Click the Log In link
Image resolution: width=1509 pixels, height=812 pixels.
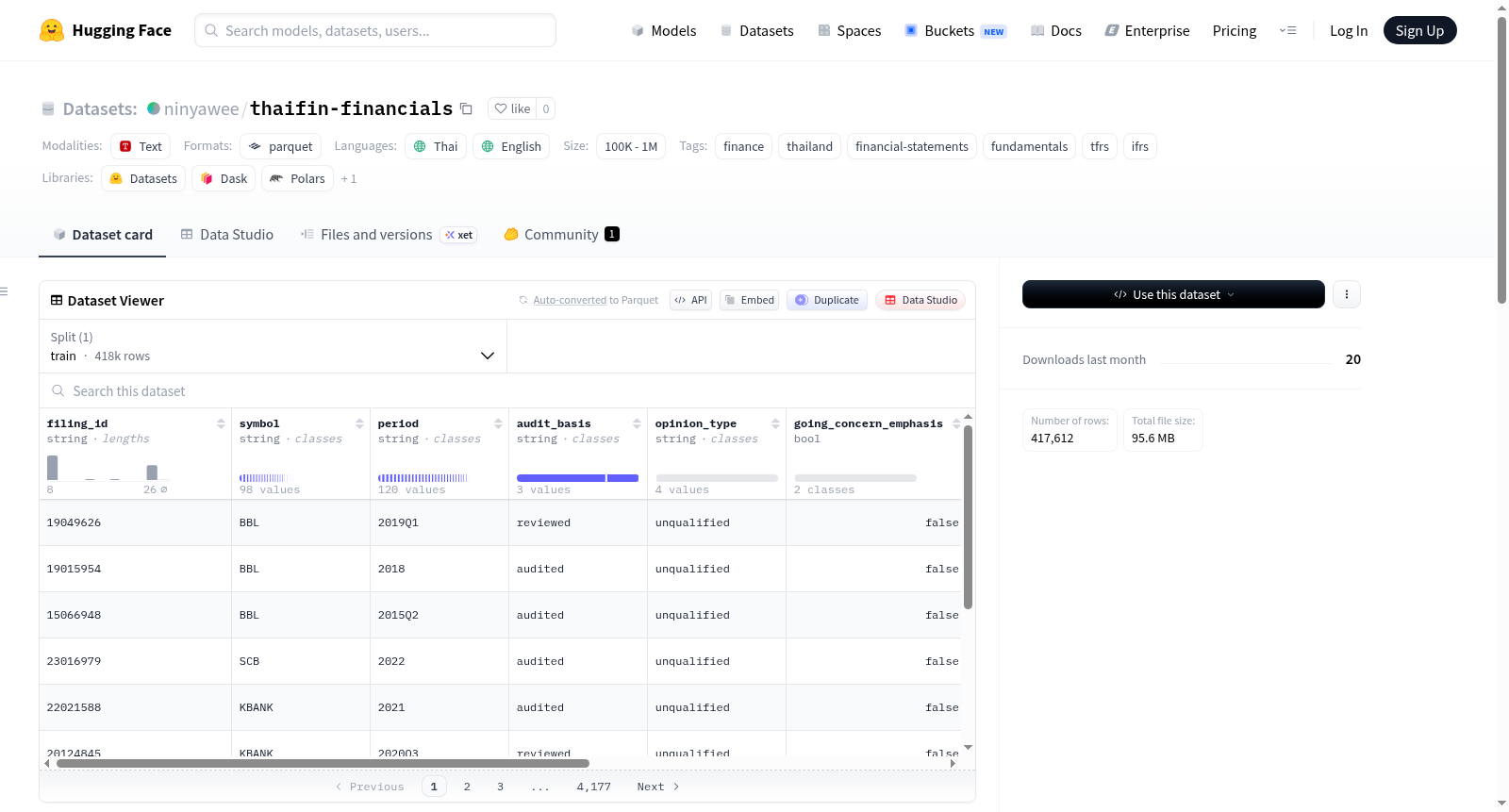[x=1349, y=30]
